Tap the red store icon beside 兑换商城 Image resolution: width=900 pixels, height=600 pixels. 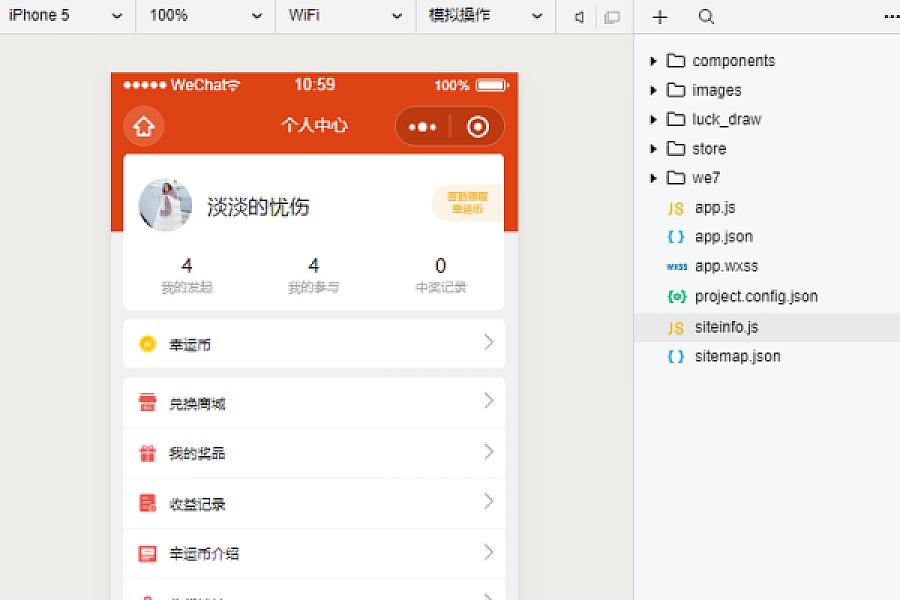[148, 402]
